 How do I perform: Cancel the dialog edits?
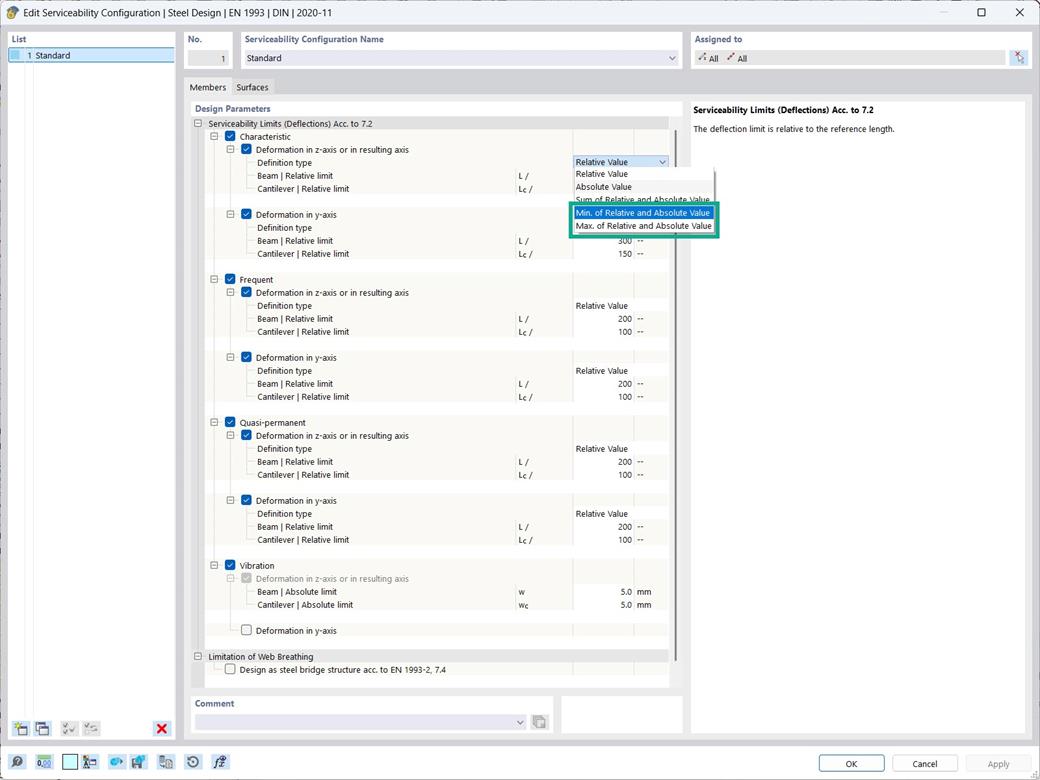point(924,762)
